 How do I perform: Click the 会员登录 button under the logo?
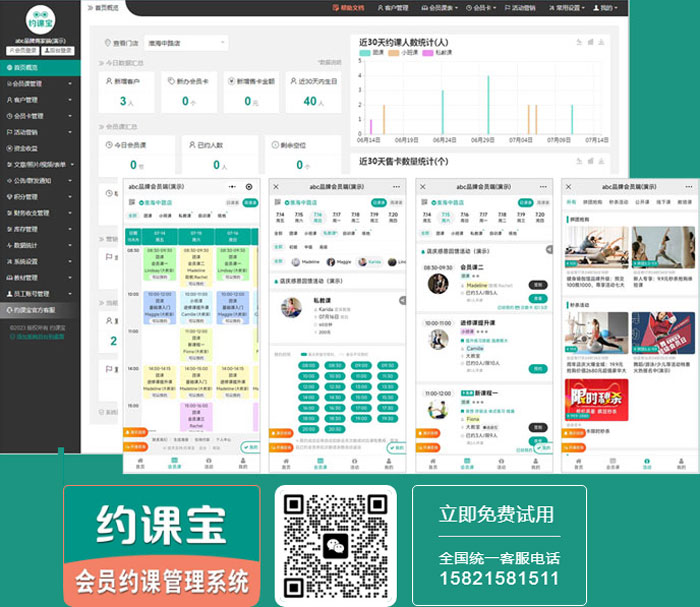coord(20,50)
